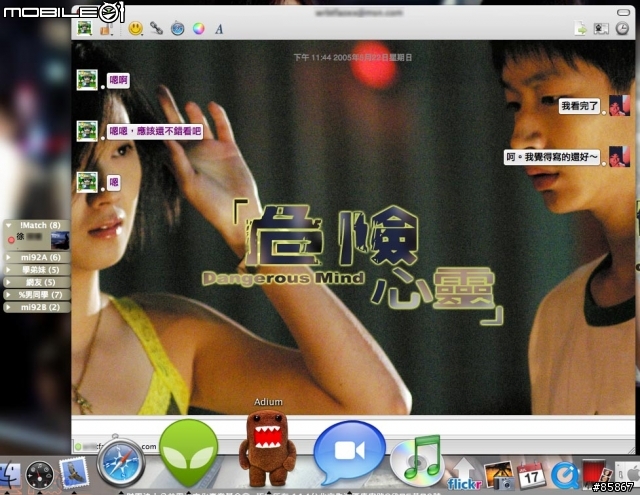
Task: Expand the mi92B (2) group
Action: pos(8,307)
